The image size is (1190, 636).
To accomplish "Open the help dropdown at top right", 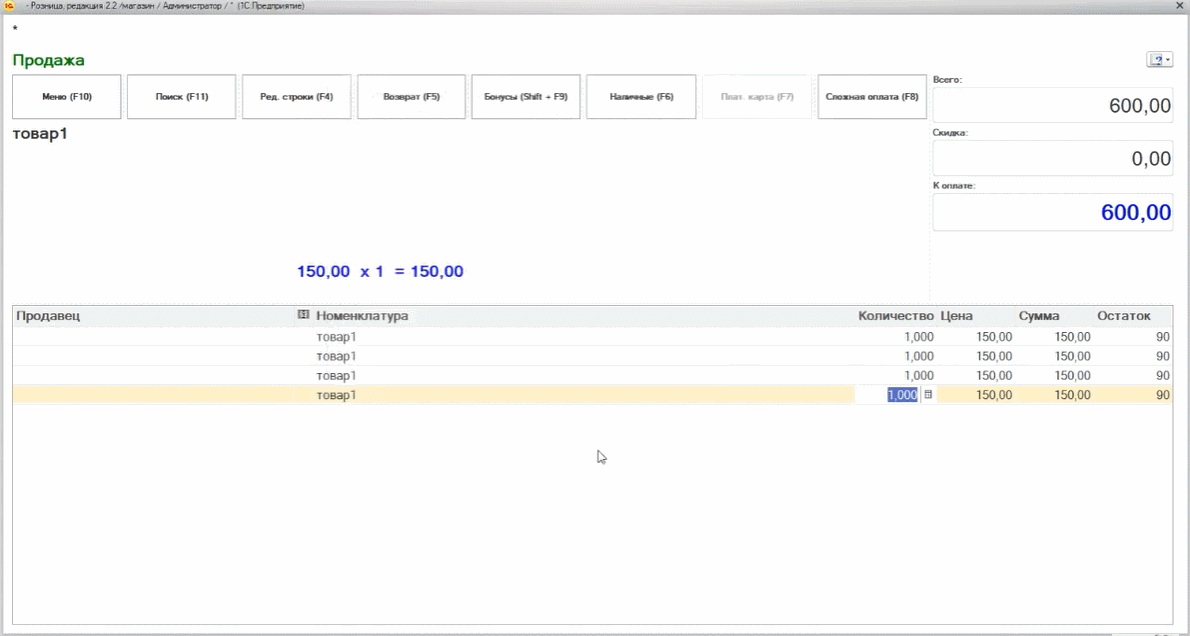I will click(x=1159, y=60).
